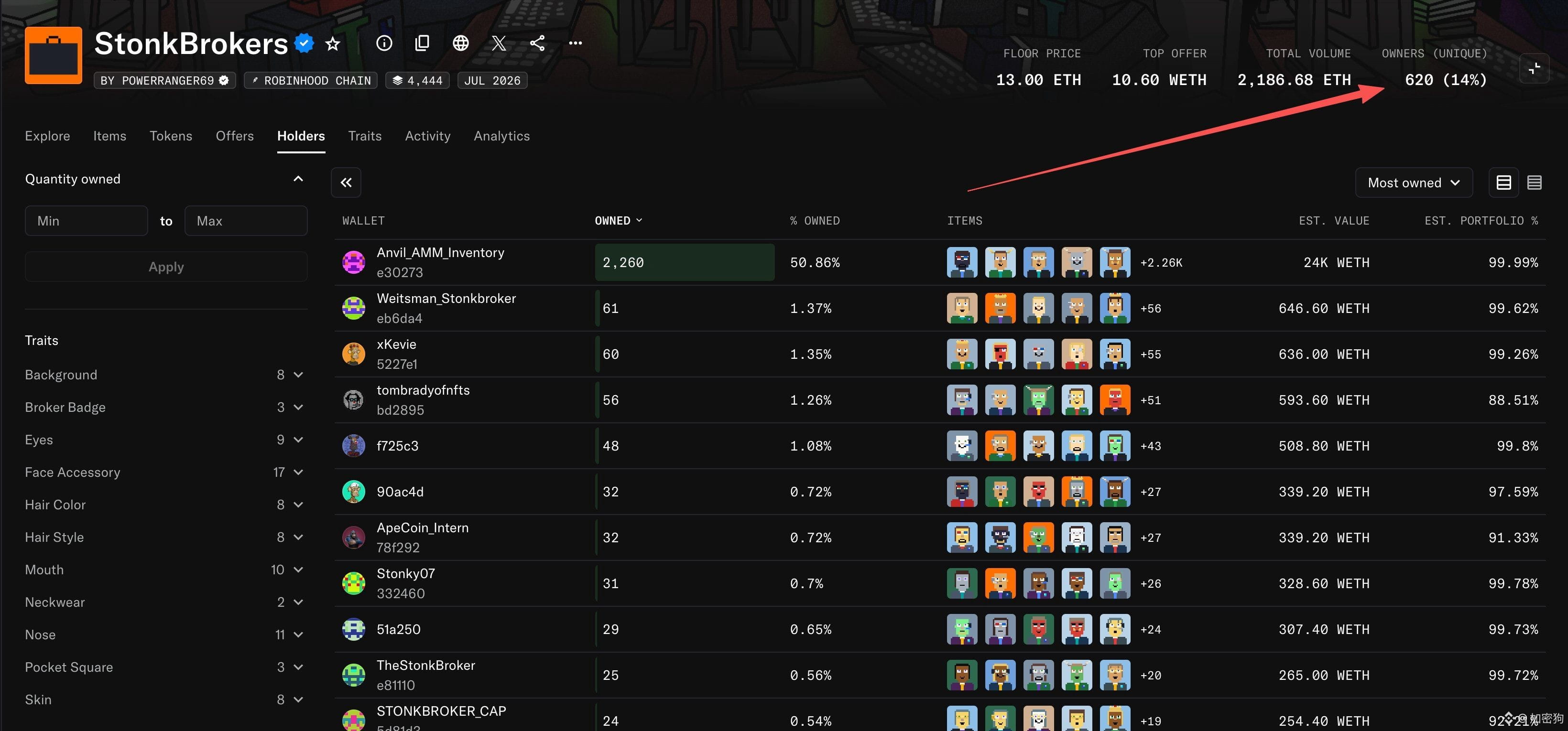Click the +2.26K more items indicator
This screenshot has width=1568, height=731.
point(1161,263)
